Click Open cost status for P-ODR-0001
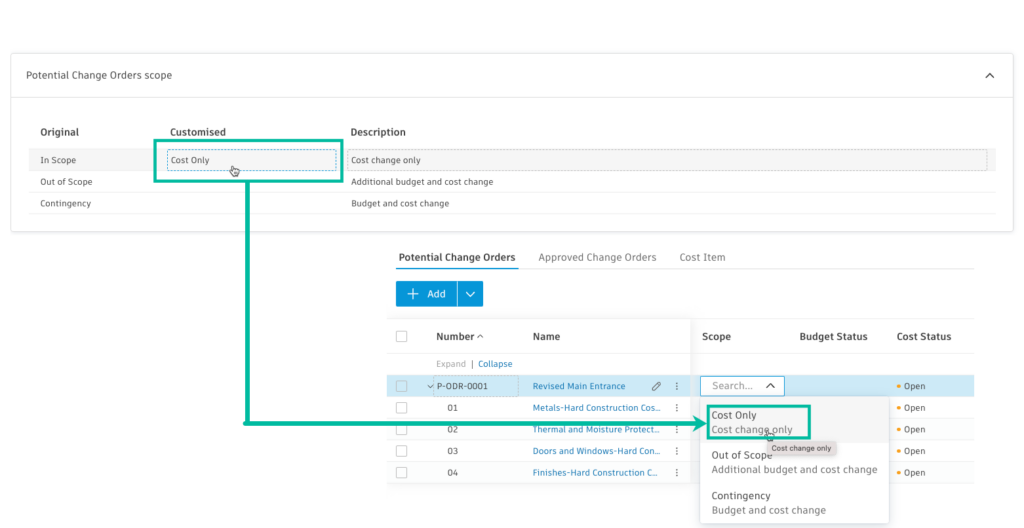Viewport: 1024px width, 528px height. [911, 386]
